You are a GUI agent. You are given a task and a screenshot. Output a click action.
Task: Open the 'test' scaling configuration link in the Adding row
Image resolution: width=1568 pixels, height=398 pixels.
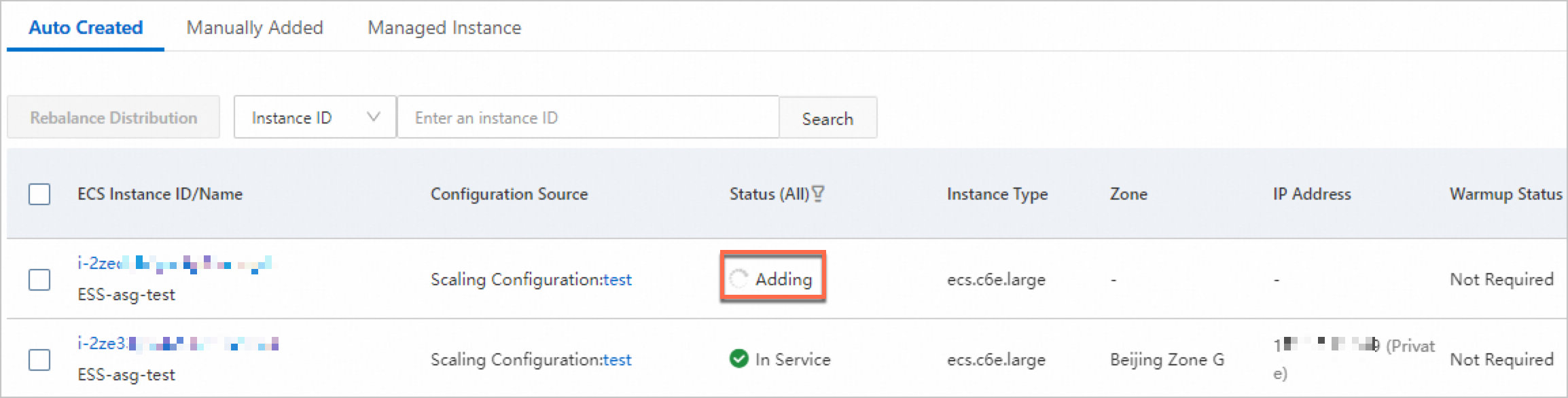618,279
